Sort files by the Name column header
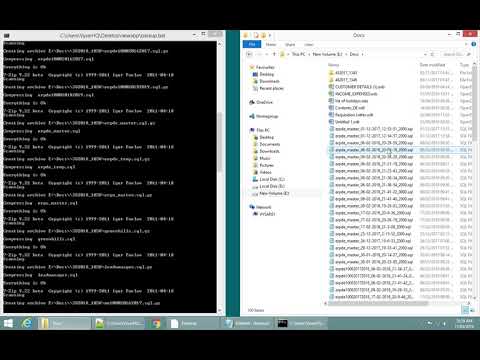Image resolution: width=480 pixels, height=360 pixels. click(x=334, y=65)
